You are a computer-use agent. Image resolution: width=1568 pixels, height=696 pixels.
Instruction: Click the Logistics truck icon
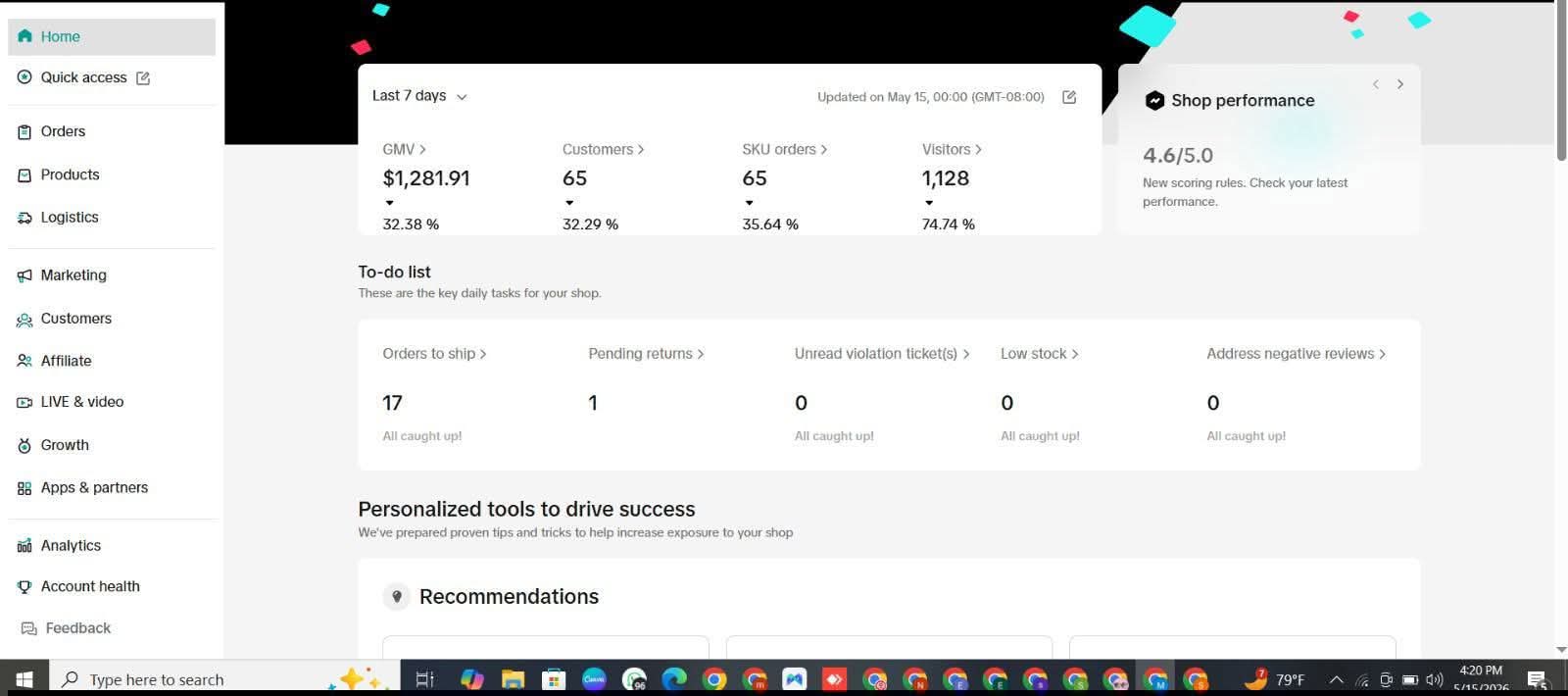(x=24, y=218)
